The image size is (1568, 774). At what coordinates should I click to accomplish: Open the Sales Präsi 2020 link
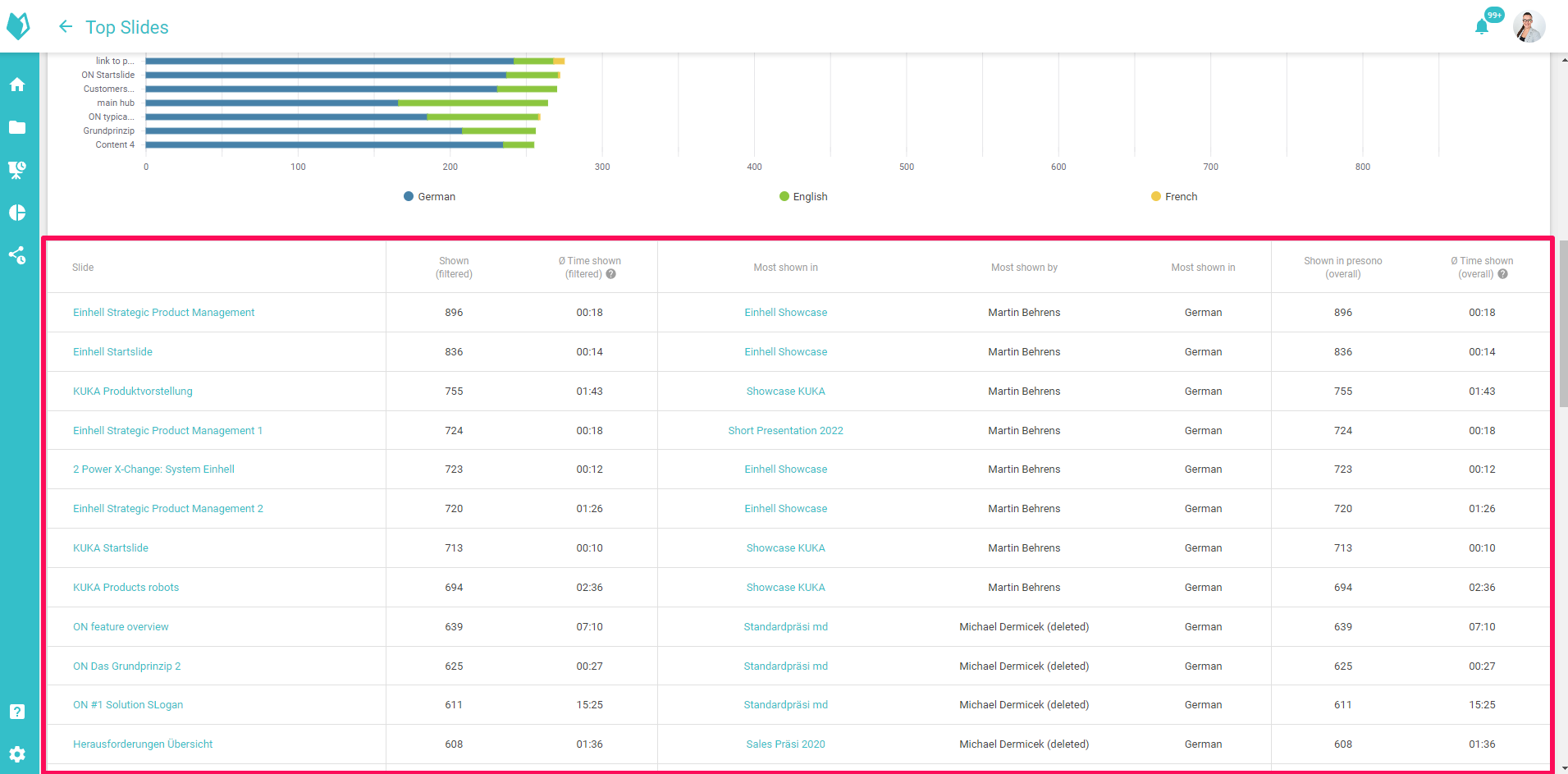pyautogui.click(x=785, y=744)
